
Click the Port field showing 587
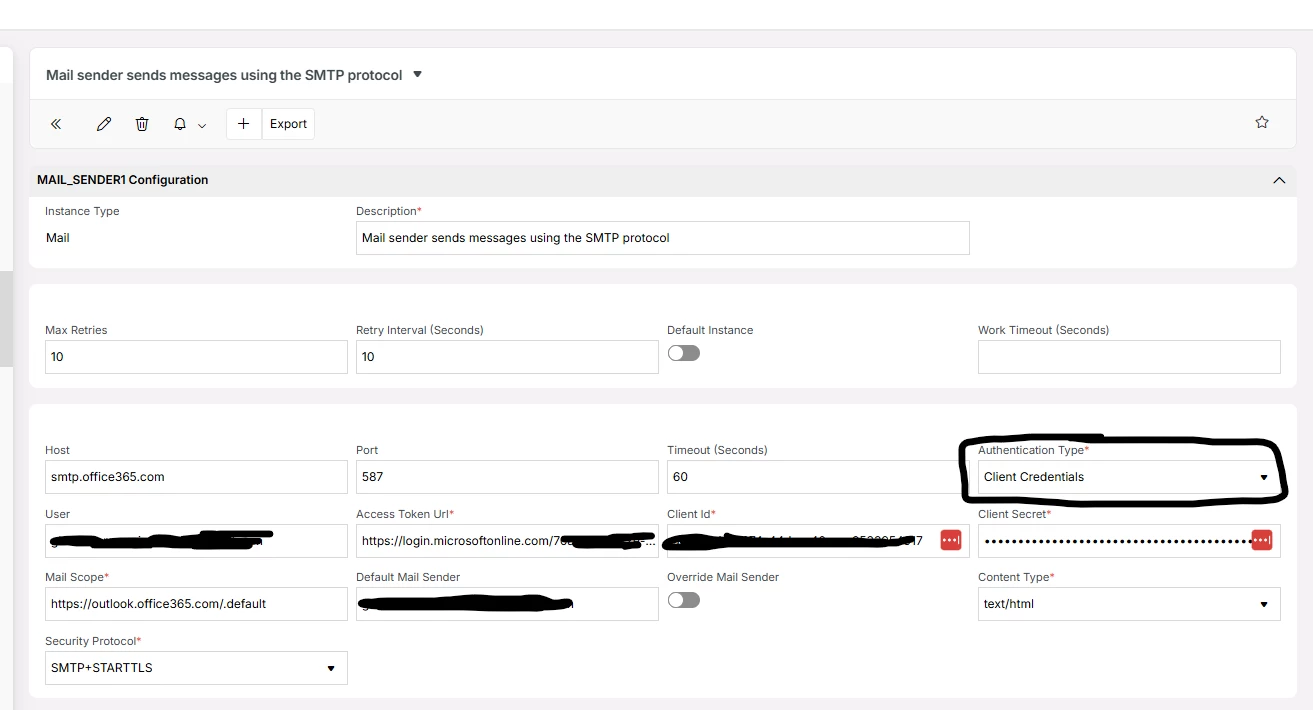pyautogui.click(x=507, y=477)
